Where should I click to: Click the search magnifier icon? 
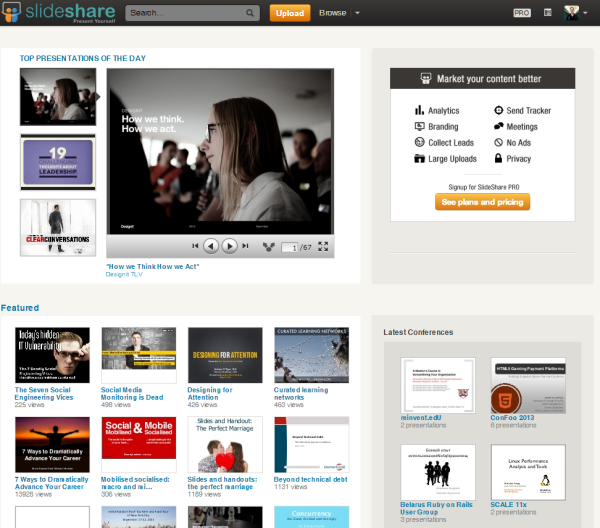(x=250, y=13)
